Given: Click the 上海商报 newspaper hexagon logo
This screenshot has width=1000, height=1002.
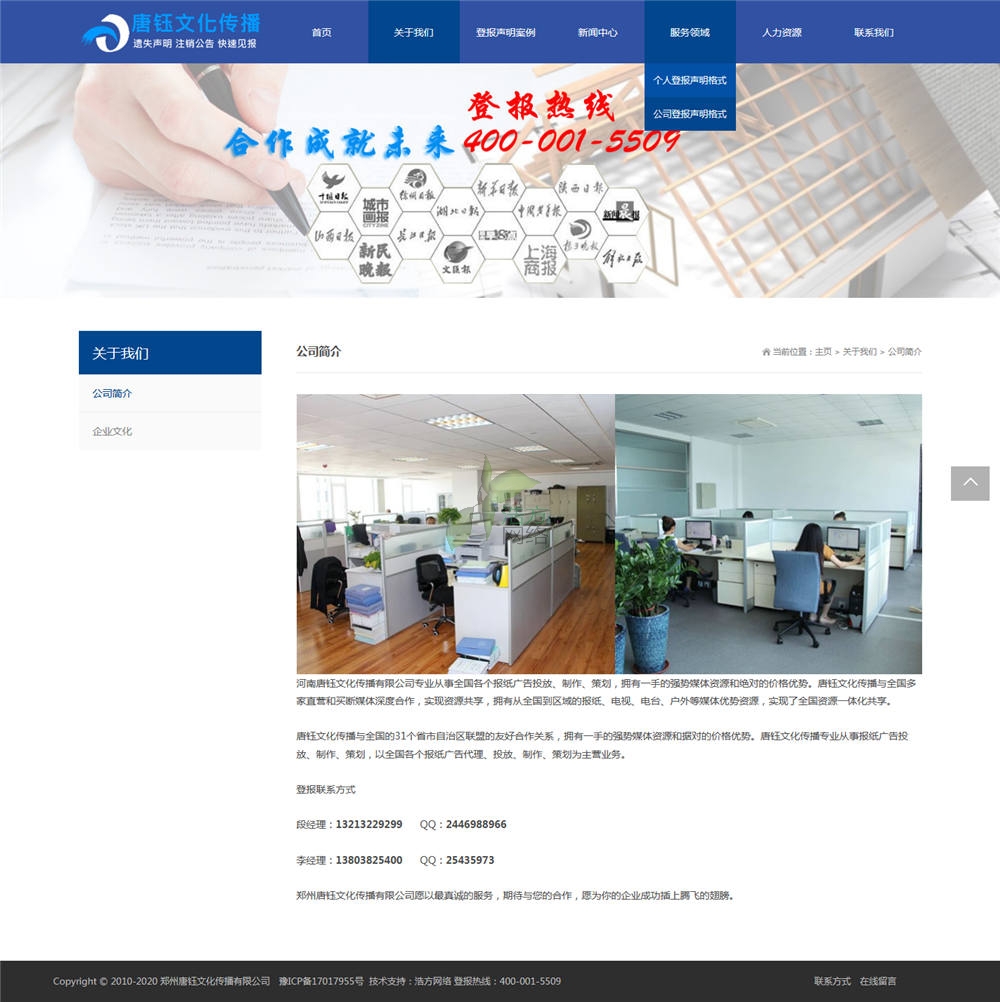Looking at the screenshot, I should 540,259.
